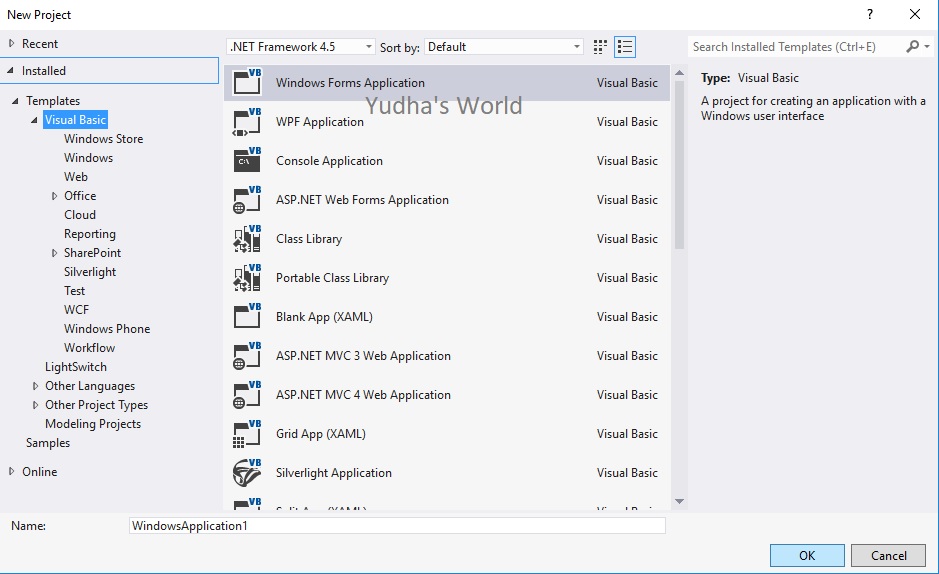Click the OK button
The height and width of the screenshot is (574, 939).
click(807, 555)
